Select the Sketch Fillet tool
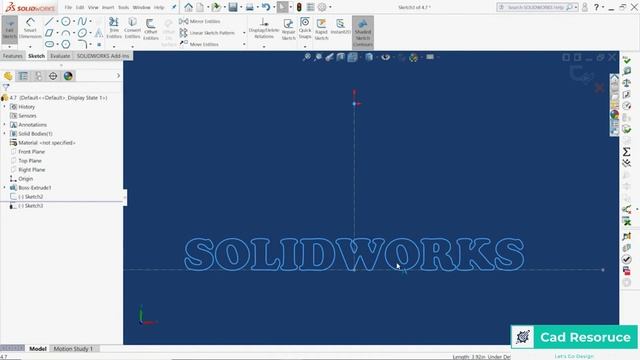 pyautogui.click(x=82, y=44)
